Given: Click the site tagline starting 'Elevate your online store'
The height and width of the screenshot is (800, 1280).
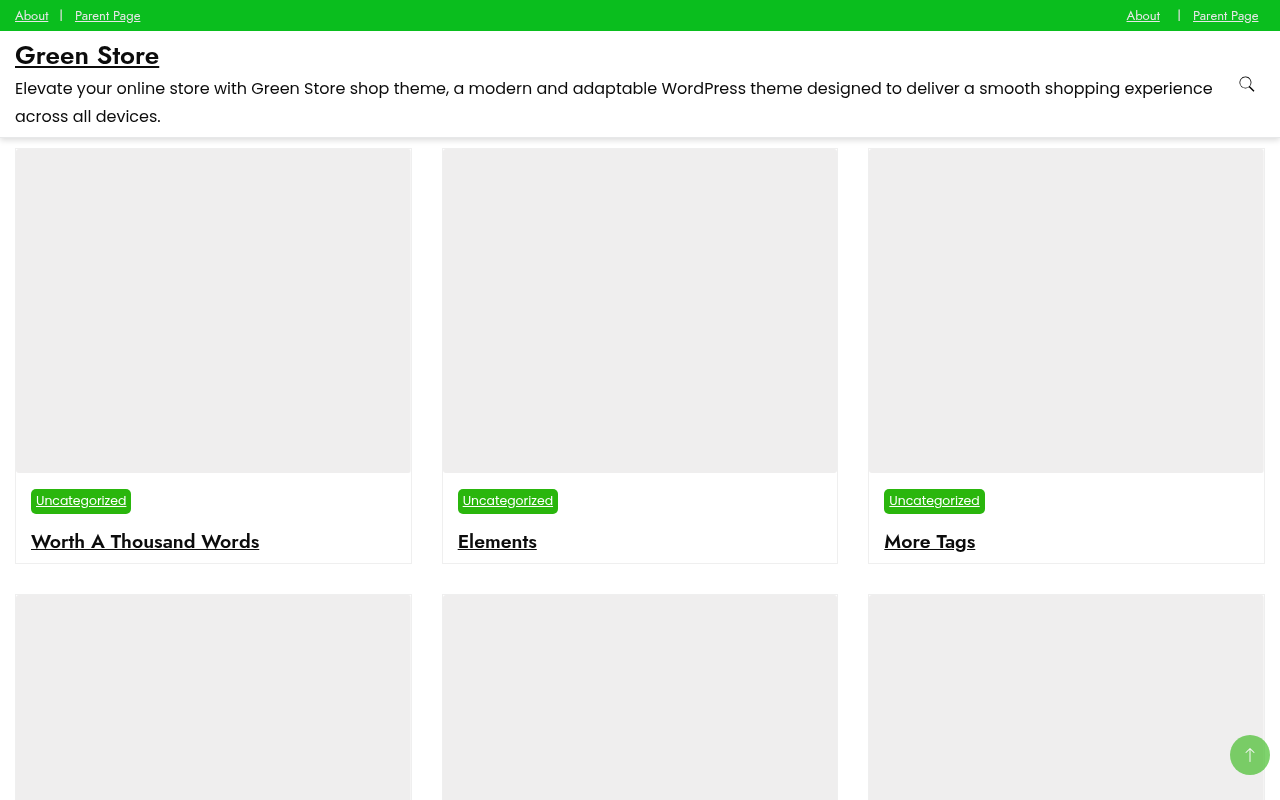Looking at the screenshot, I should (614, 102).
